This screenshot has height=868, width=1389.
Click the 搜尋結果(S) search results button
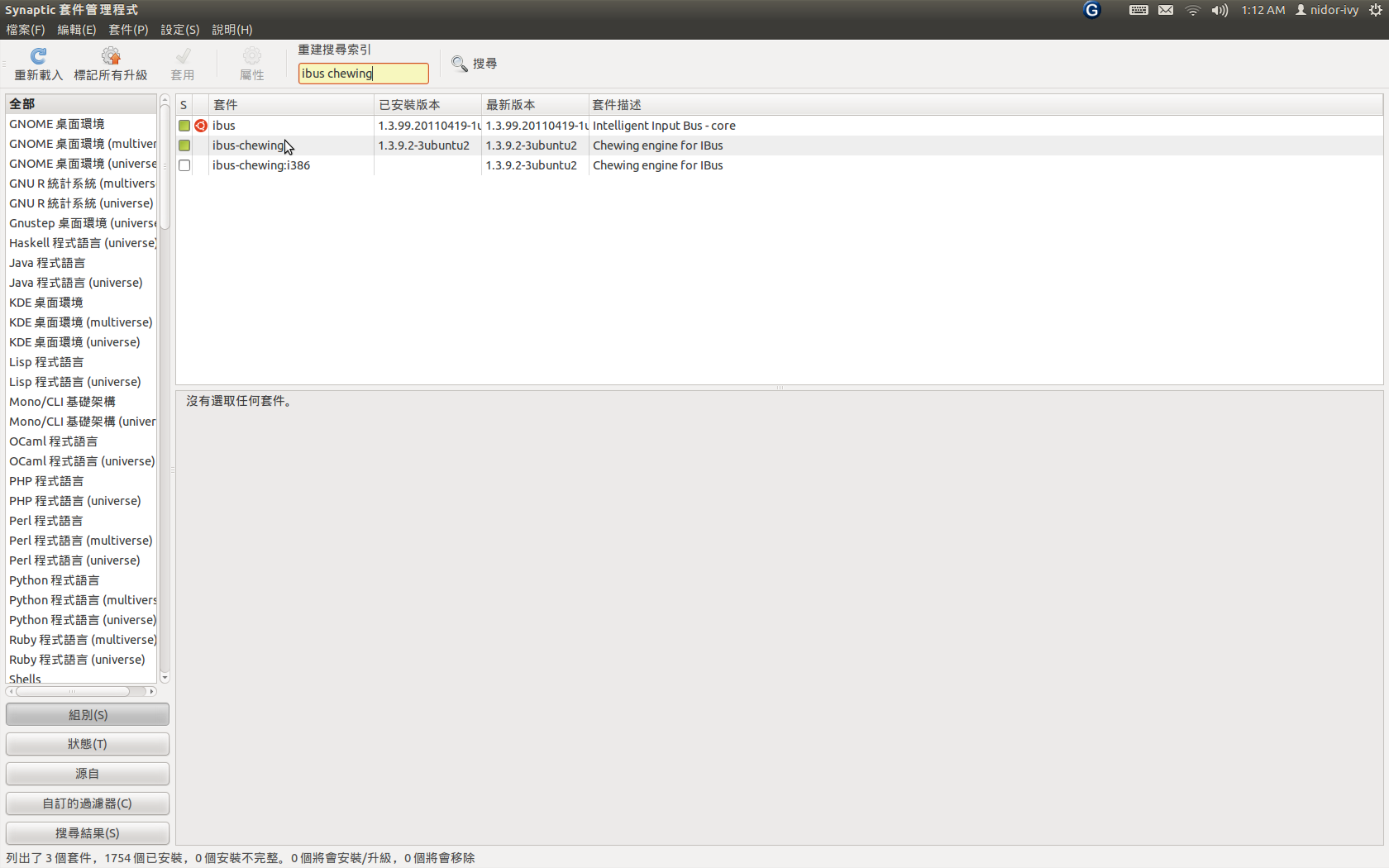(x=88, y=833)
